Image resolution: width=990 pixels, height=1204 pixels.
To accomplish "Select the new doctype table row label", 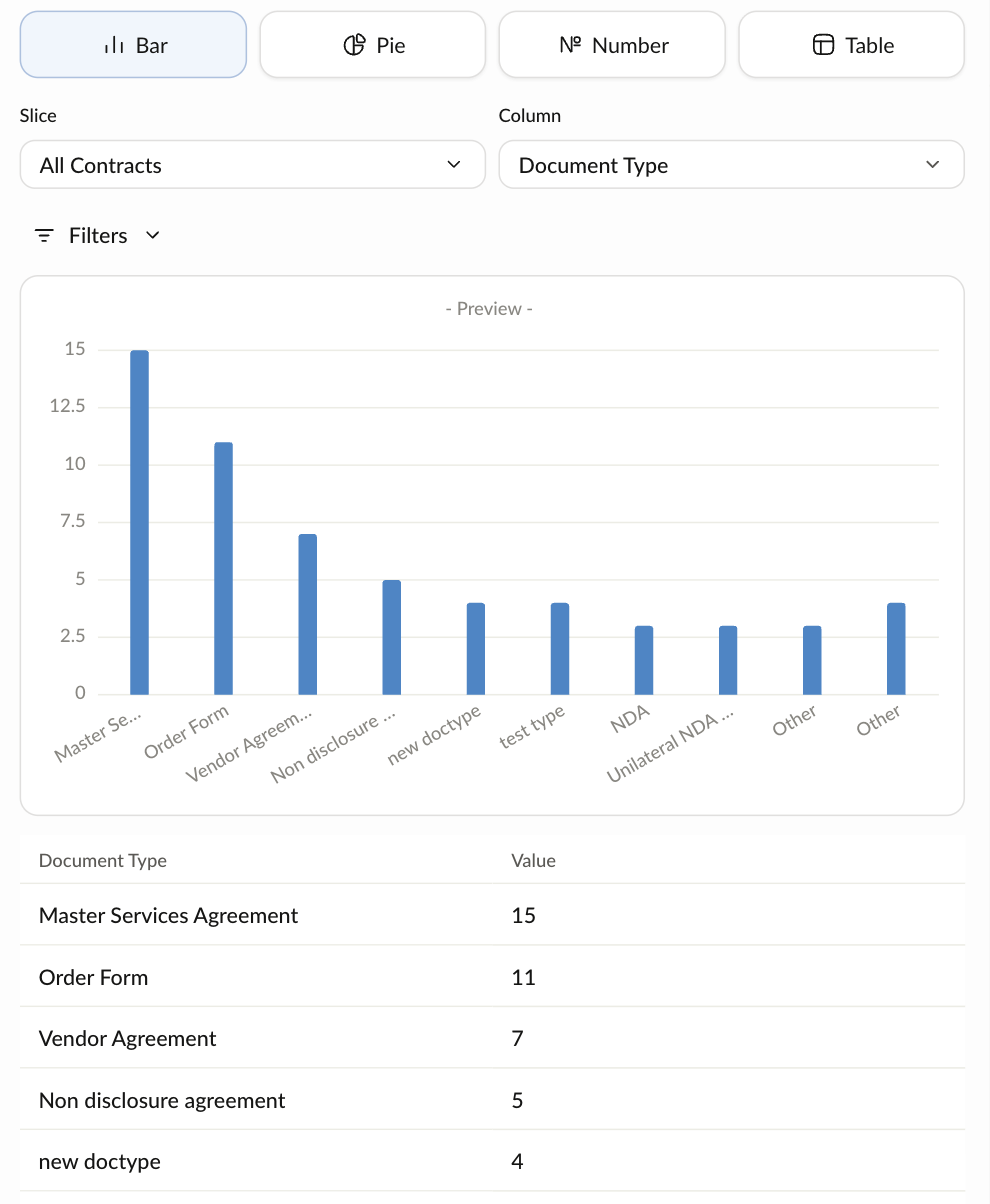I will tap(99, 1162).
